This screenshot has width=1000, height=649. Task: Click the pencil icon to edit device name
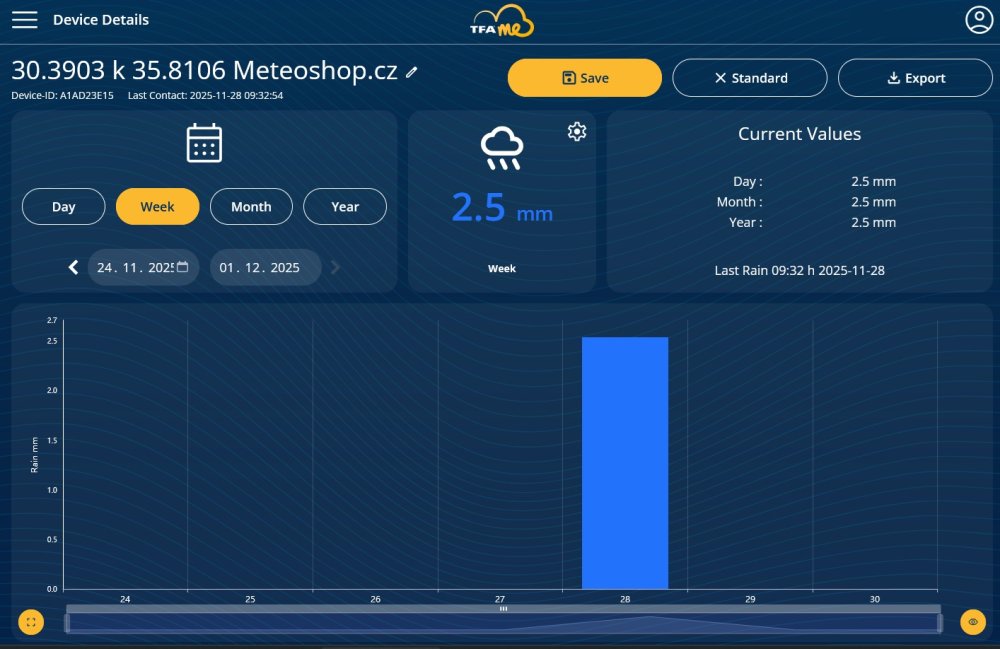(x=412, y=72)
